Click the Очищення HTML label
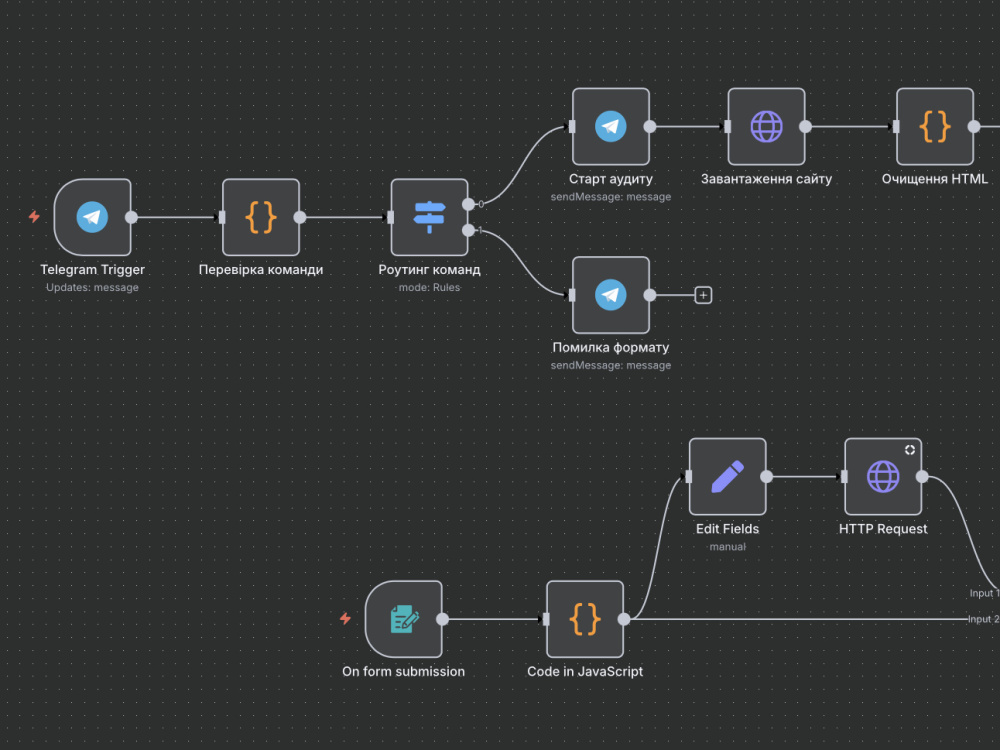Viewport: 1000px width, 750px height. (934, 179)
